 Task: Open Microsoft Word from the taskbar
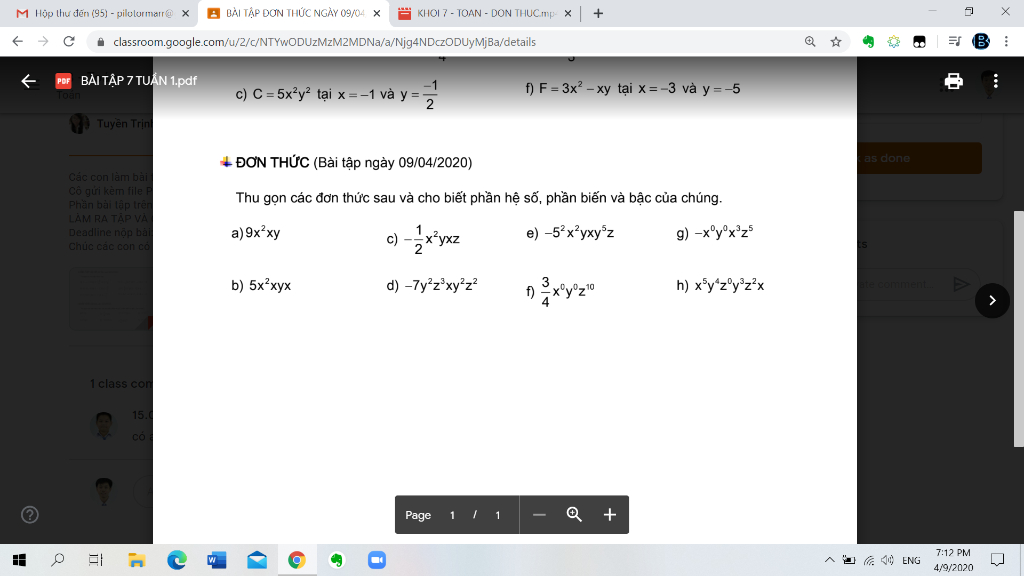coord(216,560)
